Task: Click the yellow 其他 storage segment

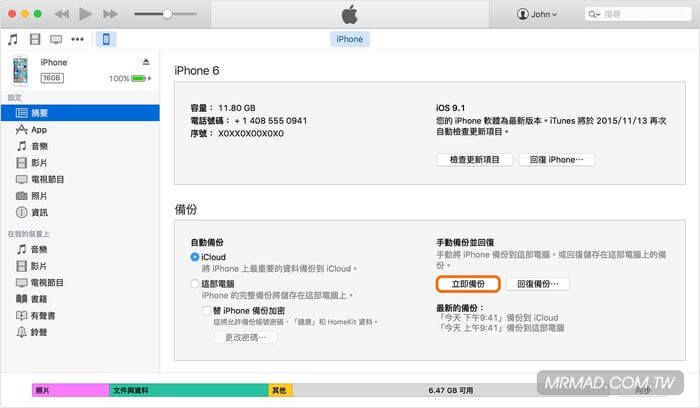Action: click(x=280, y=391)
